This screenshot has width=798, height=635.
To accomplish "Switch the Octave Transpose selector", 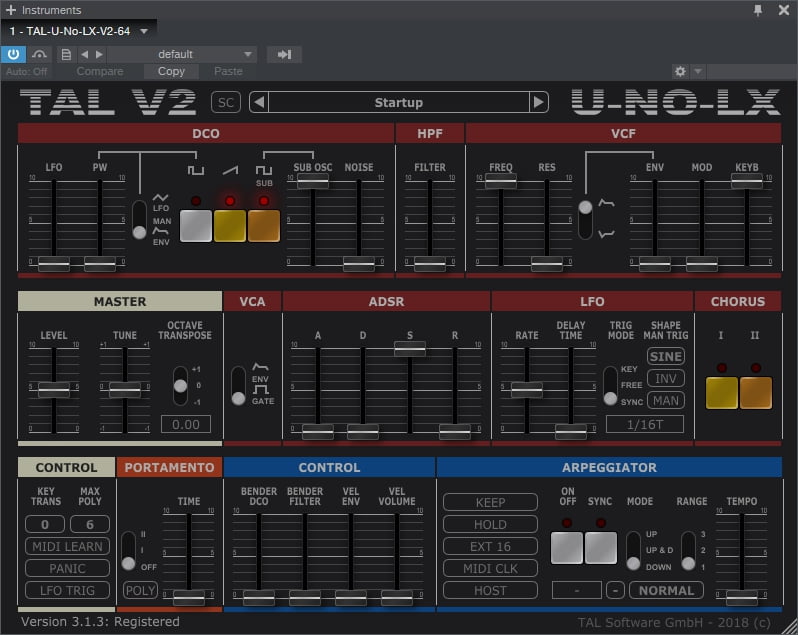I will (x=180, y=386).
